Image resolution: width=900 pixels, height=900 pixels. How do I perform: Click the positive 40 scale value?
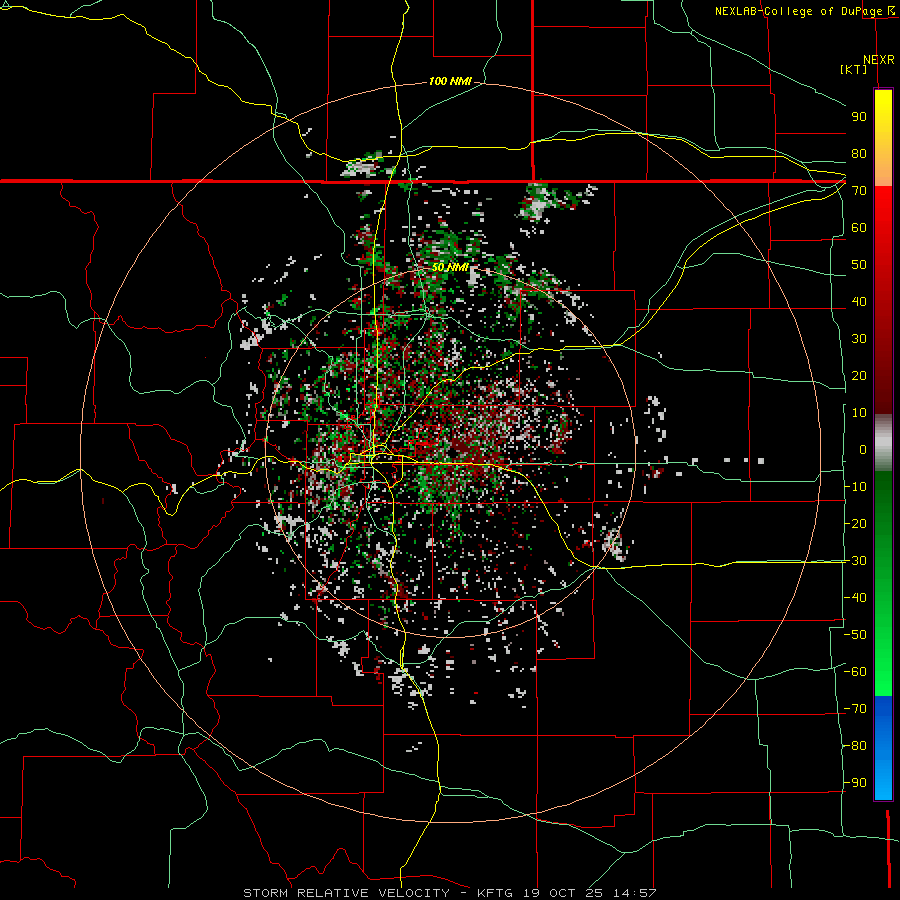tap(859, 302)
